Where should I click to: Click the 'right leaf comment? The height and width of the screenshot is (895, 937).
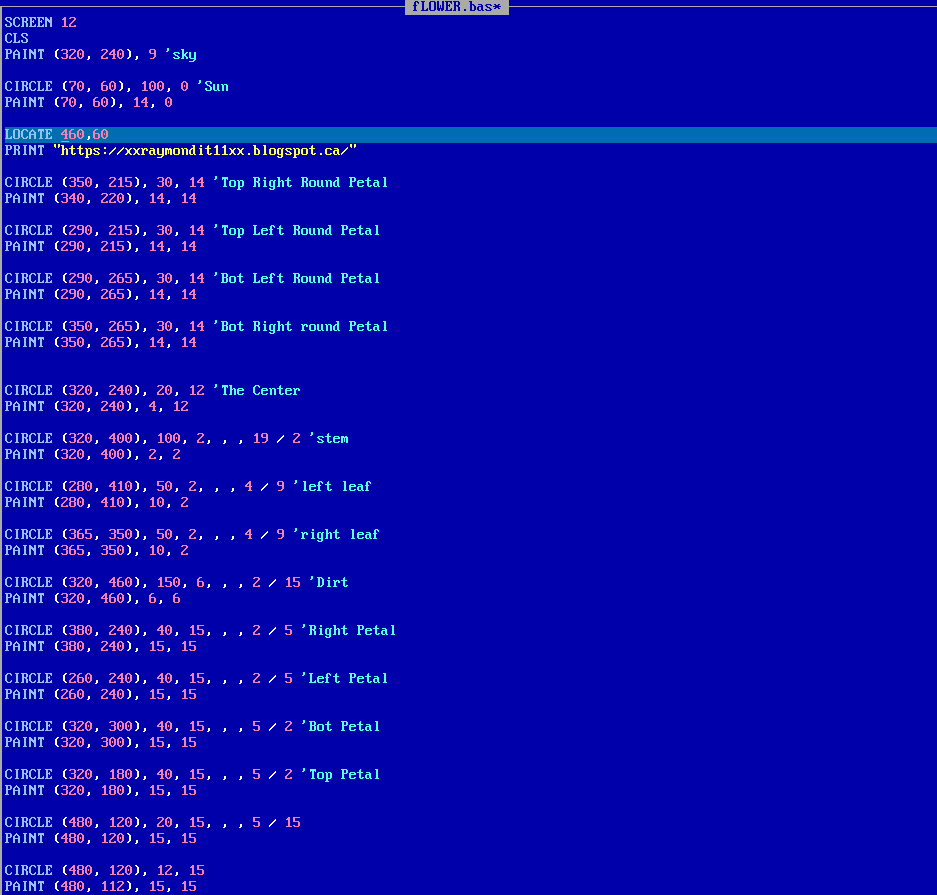[336, 534]
